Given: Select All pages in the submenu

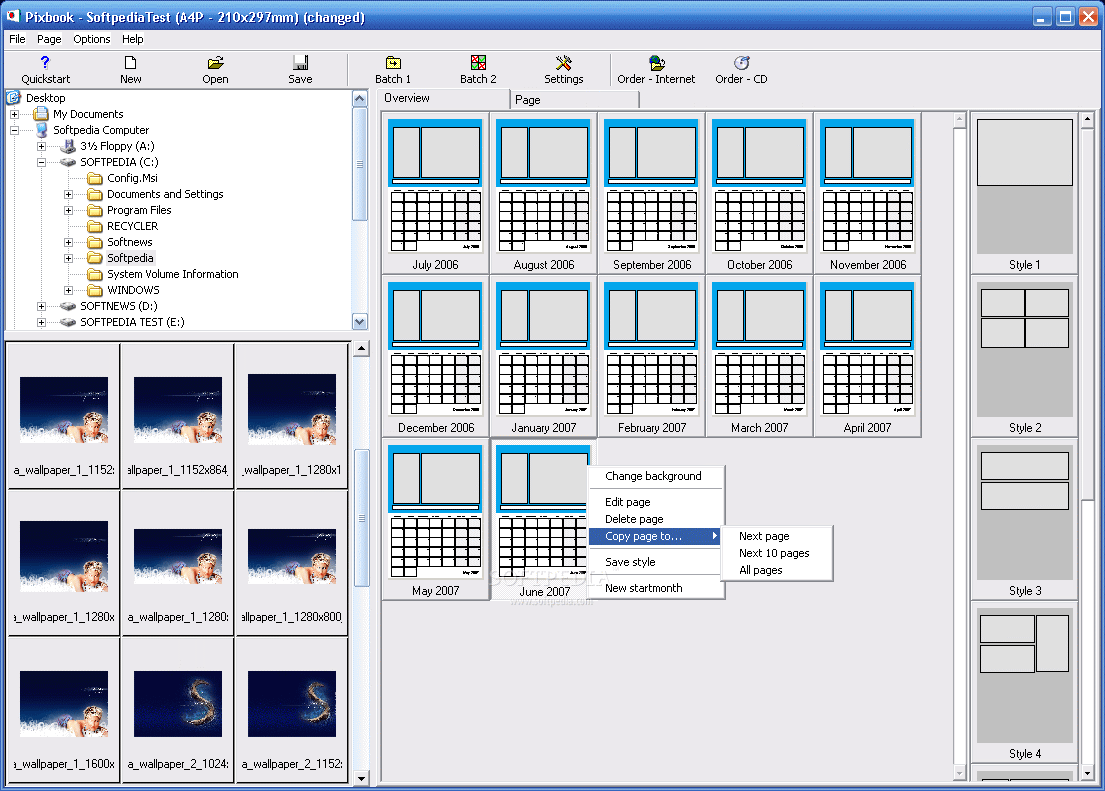Looking at the screenshot, I should click(x=776, y=570).
